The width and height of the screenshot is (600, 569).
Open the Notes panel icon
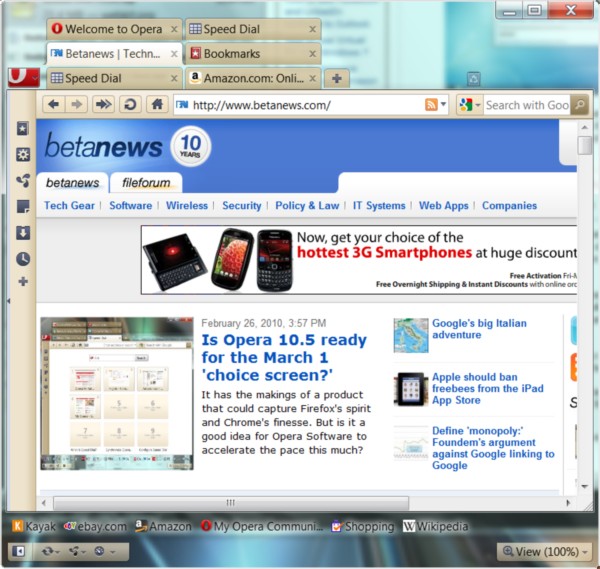[x=23, y=206]
